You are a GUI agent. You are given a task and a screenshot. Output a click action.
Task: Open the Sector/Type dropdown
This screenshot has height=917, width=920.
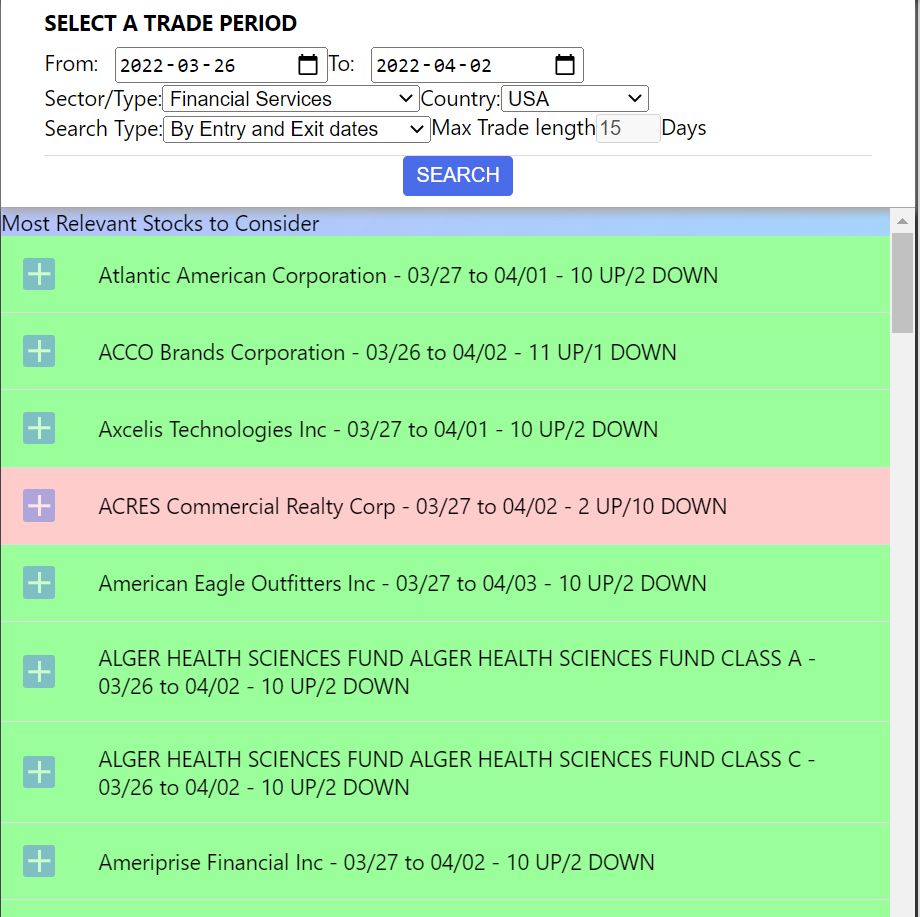tap(290, 99)
